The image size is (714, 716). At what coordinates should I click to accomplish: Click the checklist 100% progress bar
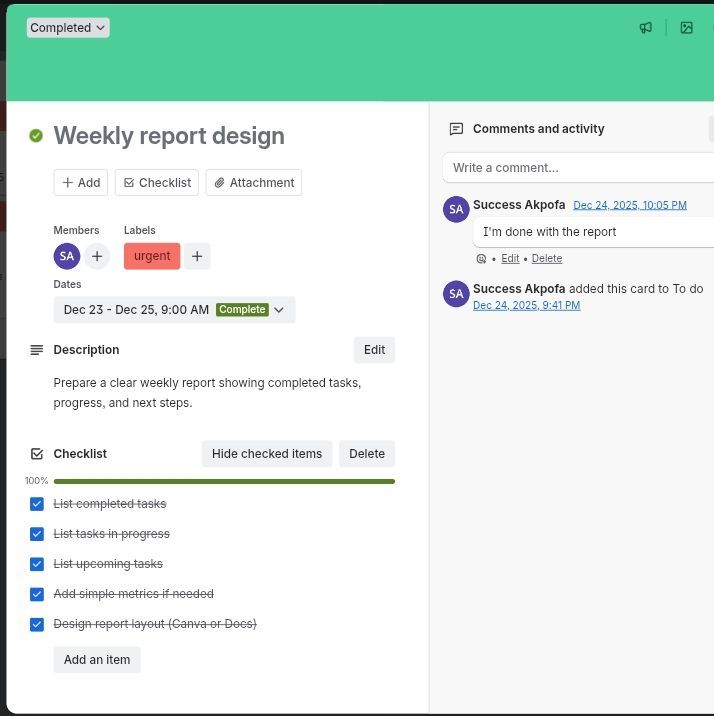coord(224,481)
